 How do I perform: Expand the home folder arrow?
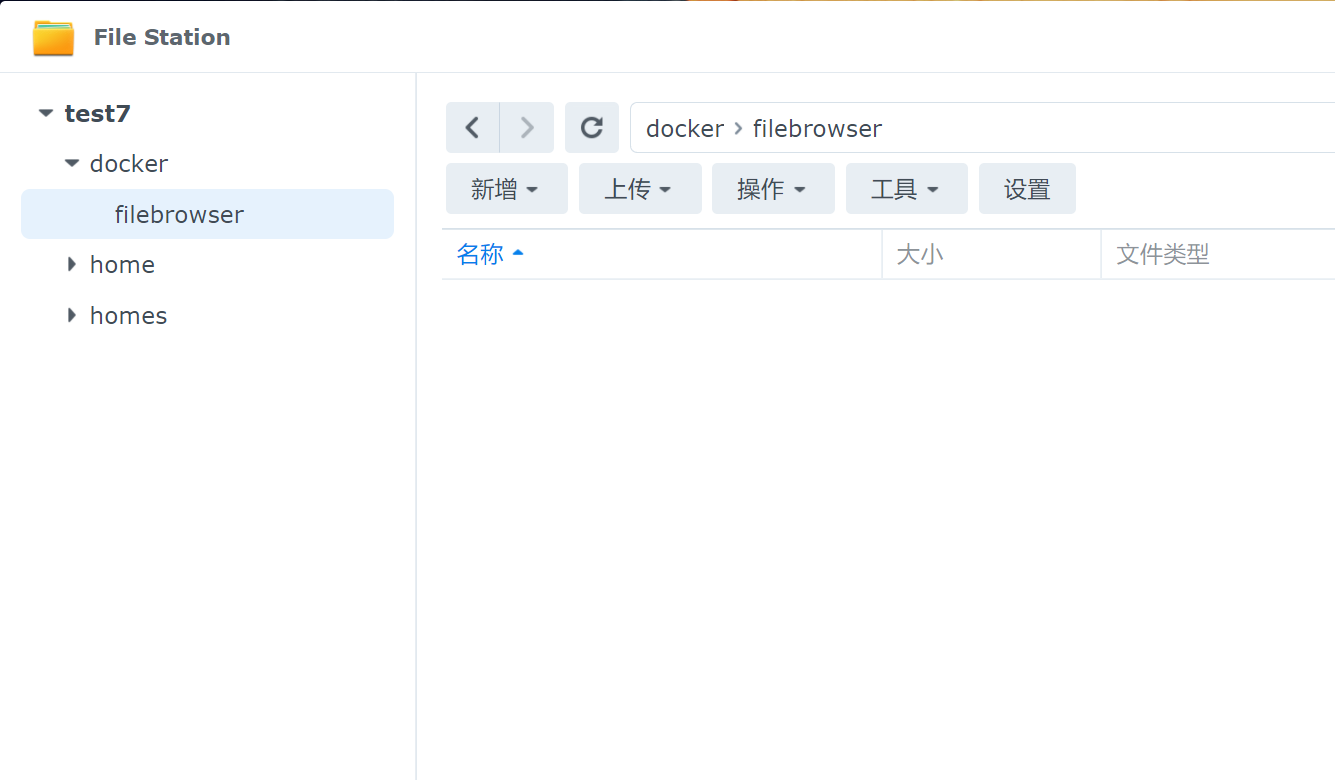71,264
